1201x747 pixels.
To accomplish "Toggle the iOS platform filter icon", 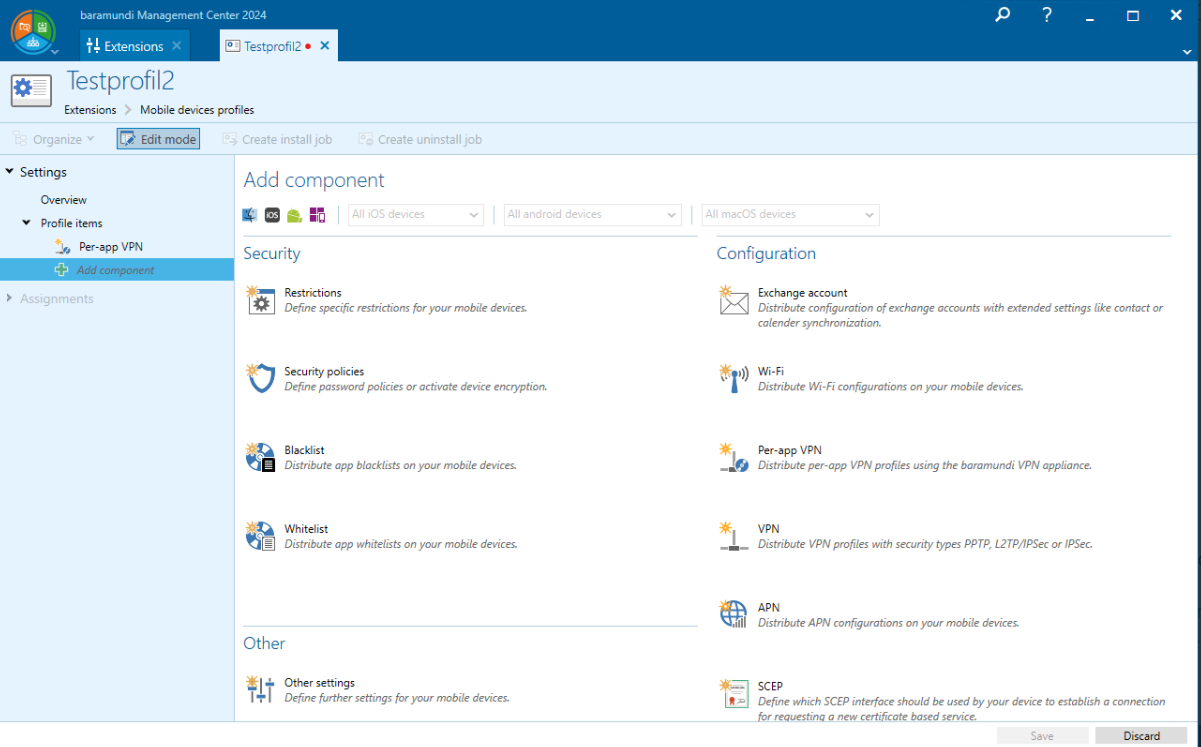I will (x=272, y=215).
